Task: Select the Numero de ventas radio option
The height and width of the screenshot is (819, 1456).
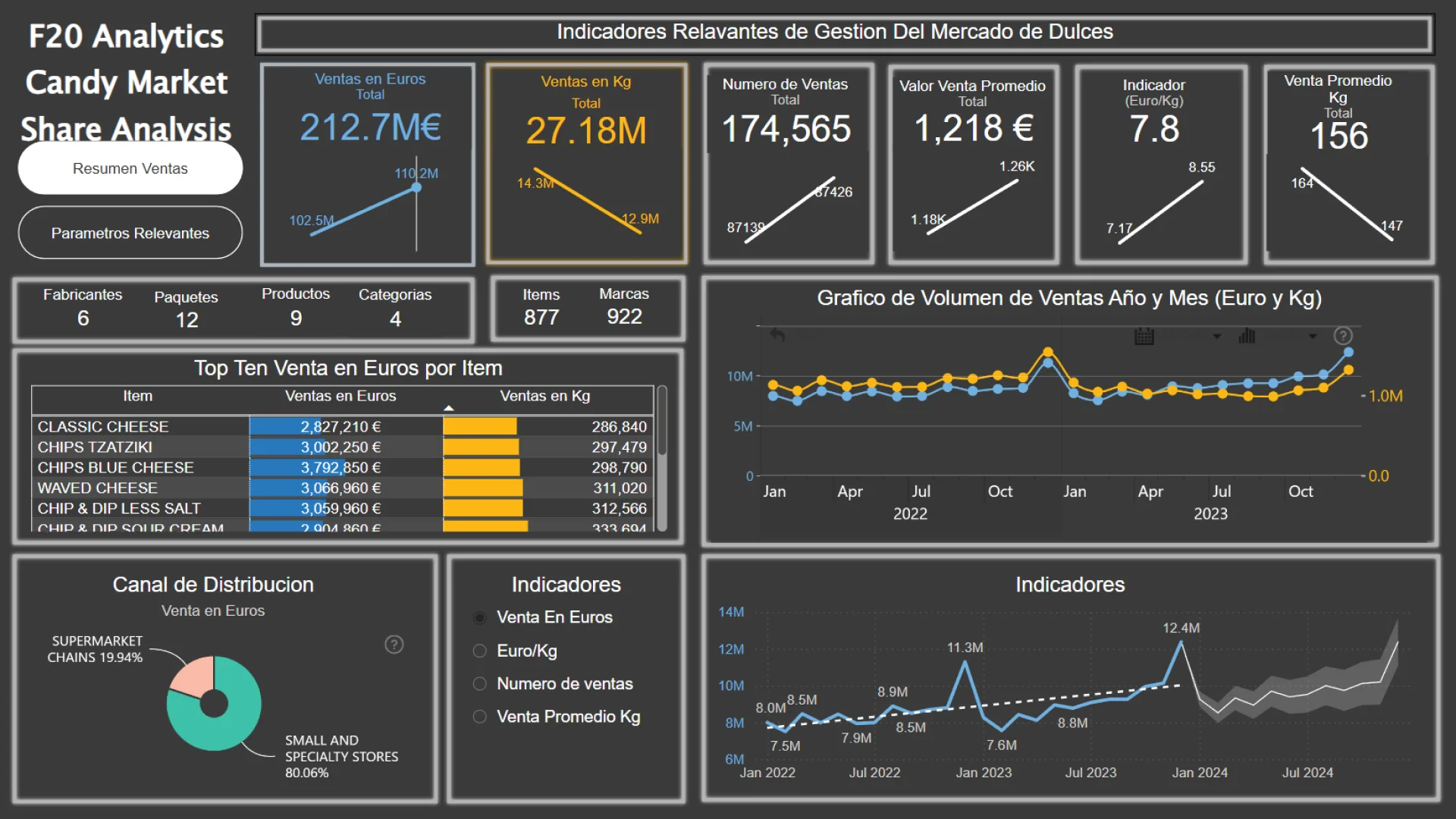Action: pyautogui.click(x=479, y=683)
